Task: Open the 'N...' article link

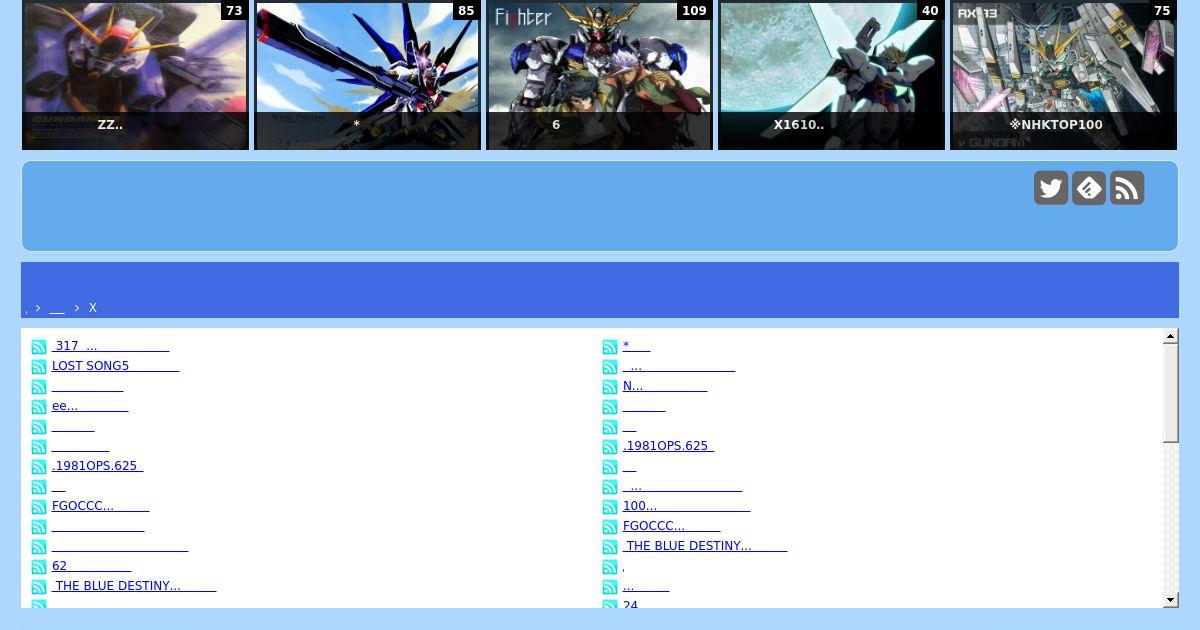Action: point(665,386)
